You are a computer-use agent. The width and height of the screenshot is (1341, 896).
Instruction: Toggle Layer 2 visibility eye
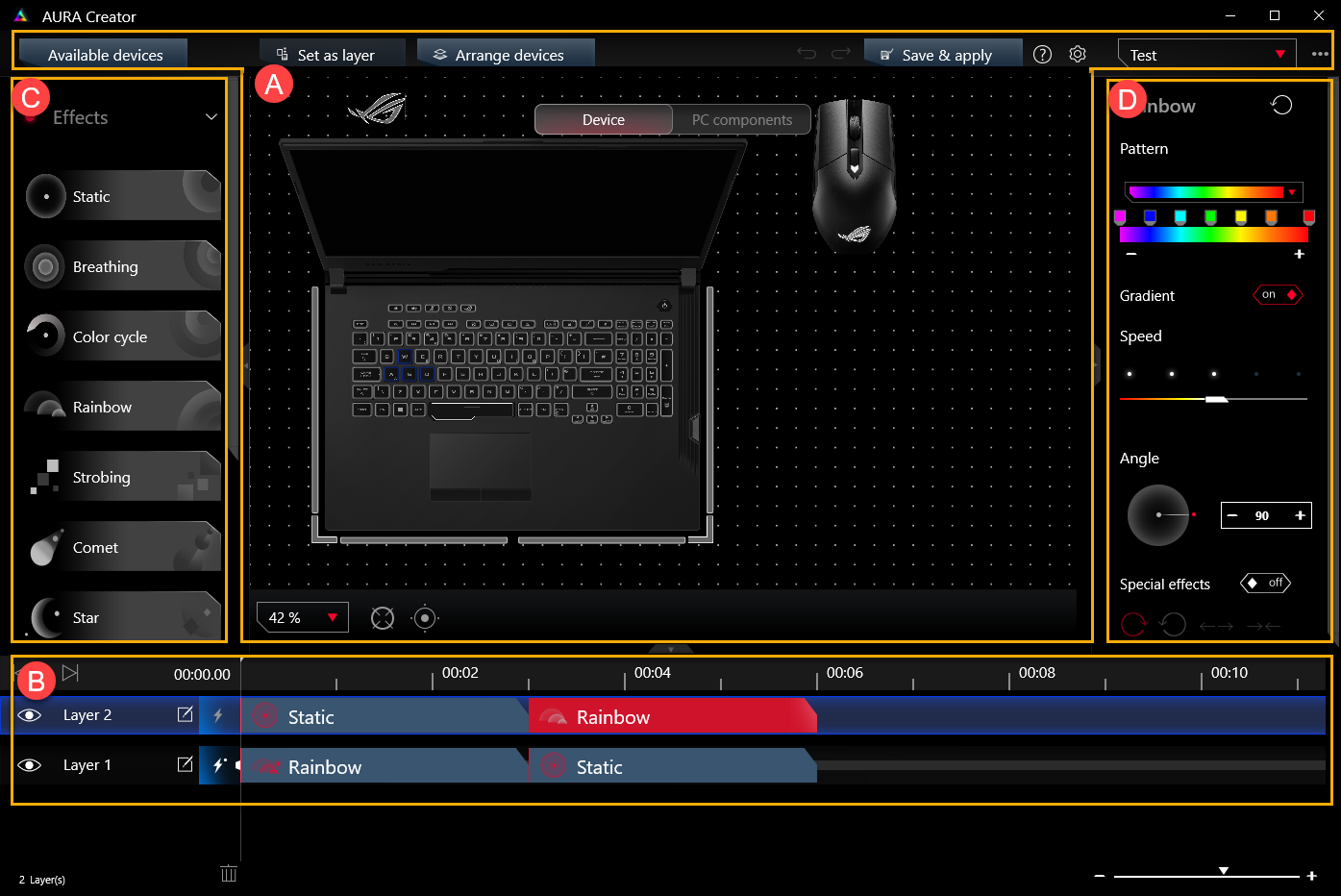(30, 715)
